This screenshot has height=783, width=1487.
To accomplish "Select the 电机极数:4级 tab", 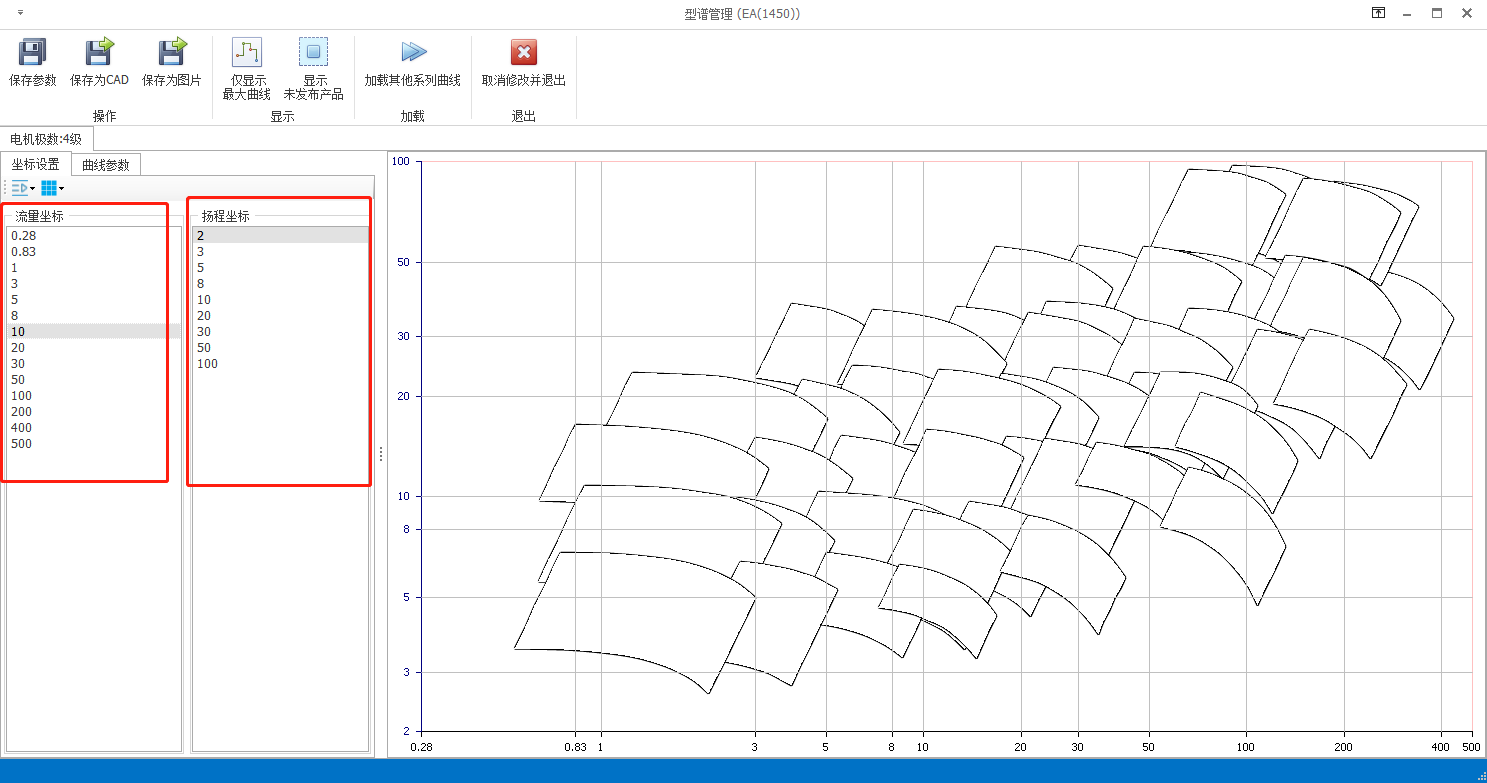I will tap(47, 139).
